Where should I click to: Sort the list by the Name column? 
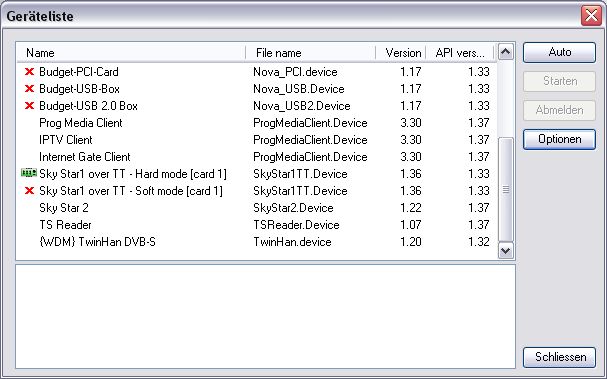pos(131,53)
